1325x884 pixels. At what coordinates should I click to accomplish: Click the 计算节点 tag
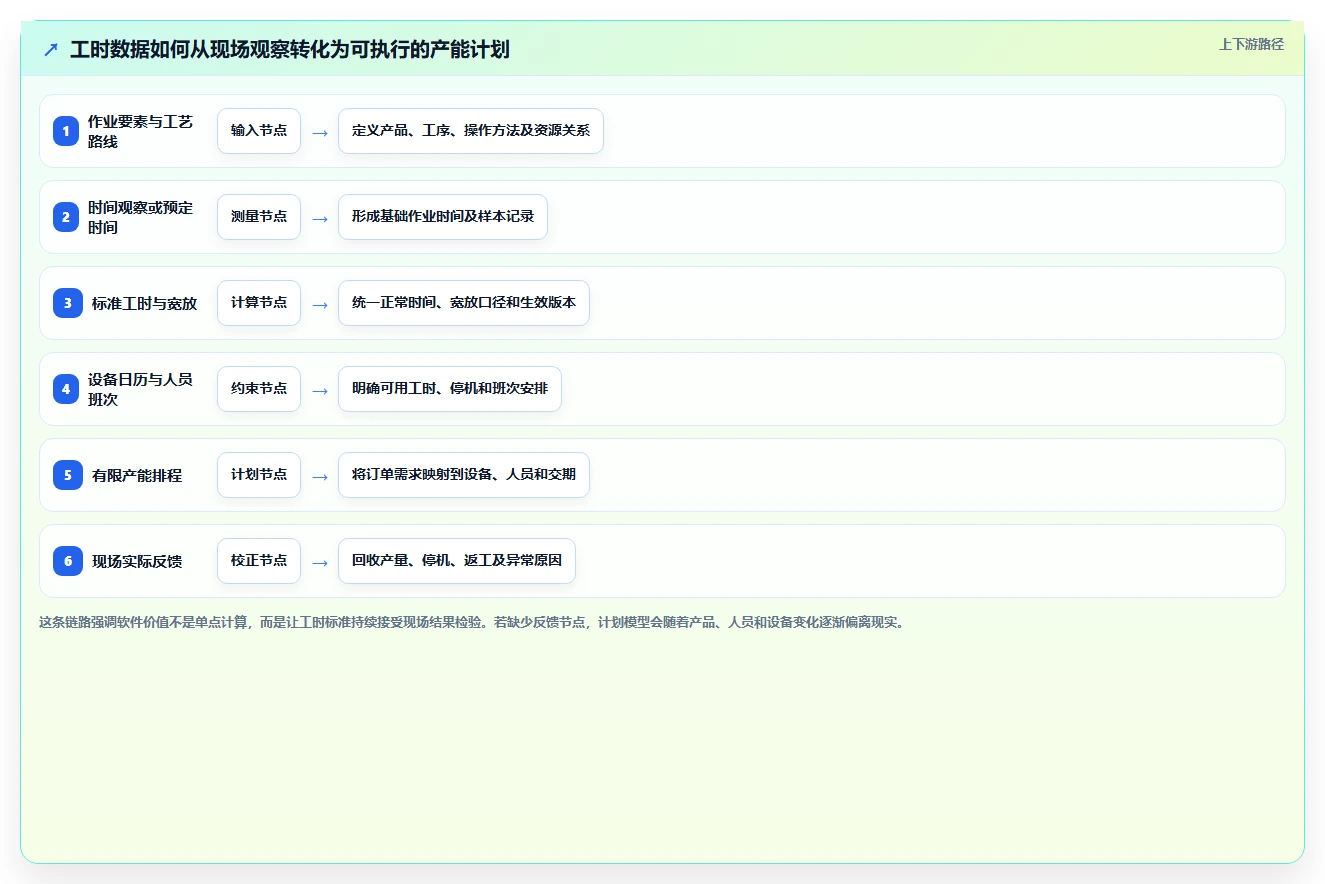259,303
